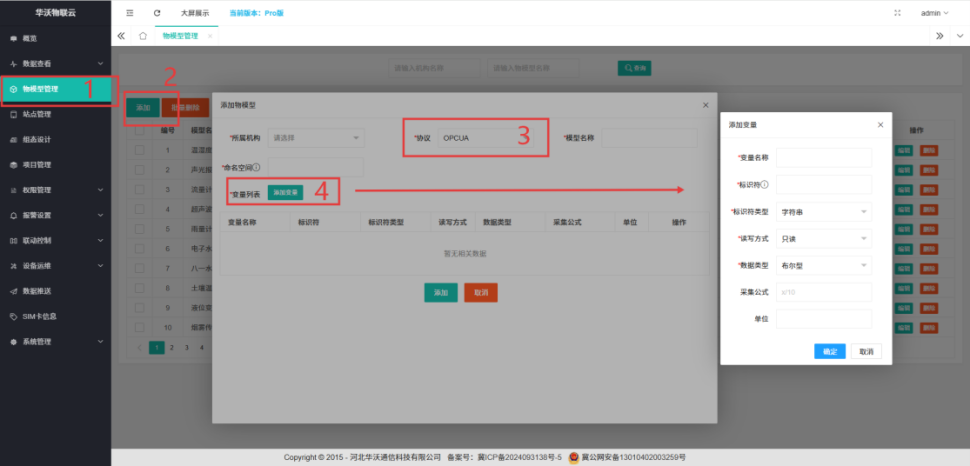Tick the checkbox for table row 1
The height and width of the screenshot is (466, 970).
coord(140,150)
